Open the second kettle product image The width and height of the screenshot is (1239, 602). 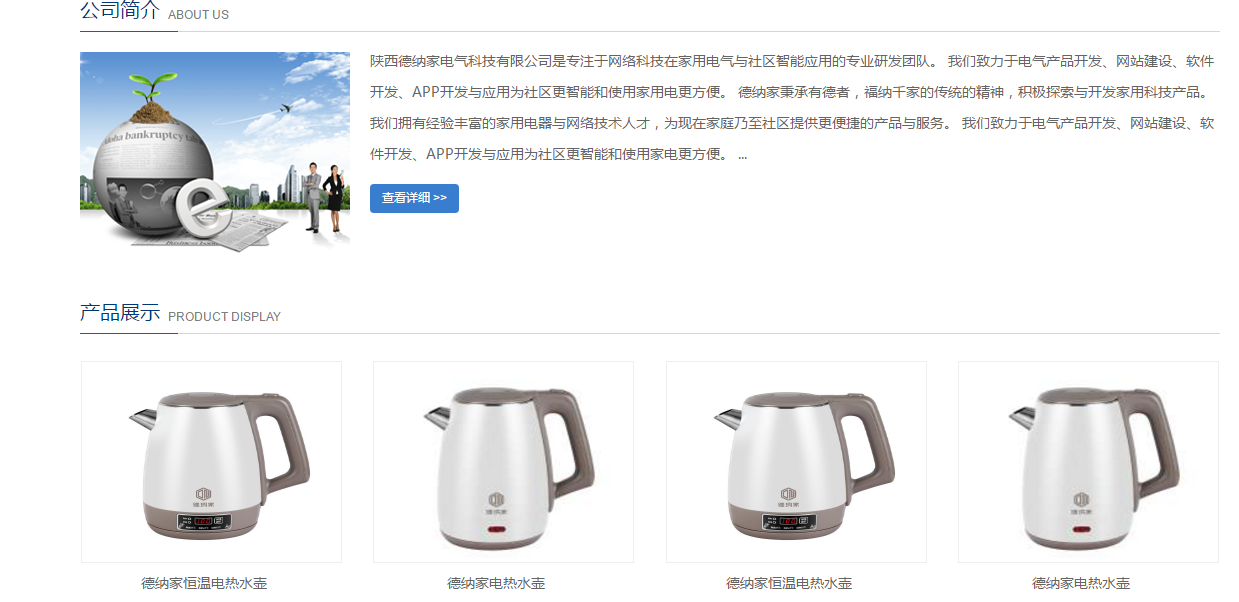[x=503, y=462]
